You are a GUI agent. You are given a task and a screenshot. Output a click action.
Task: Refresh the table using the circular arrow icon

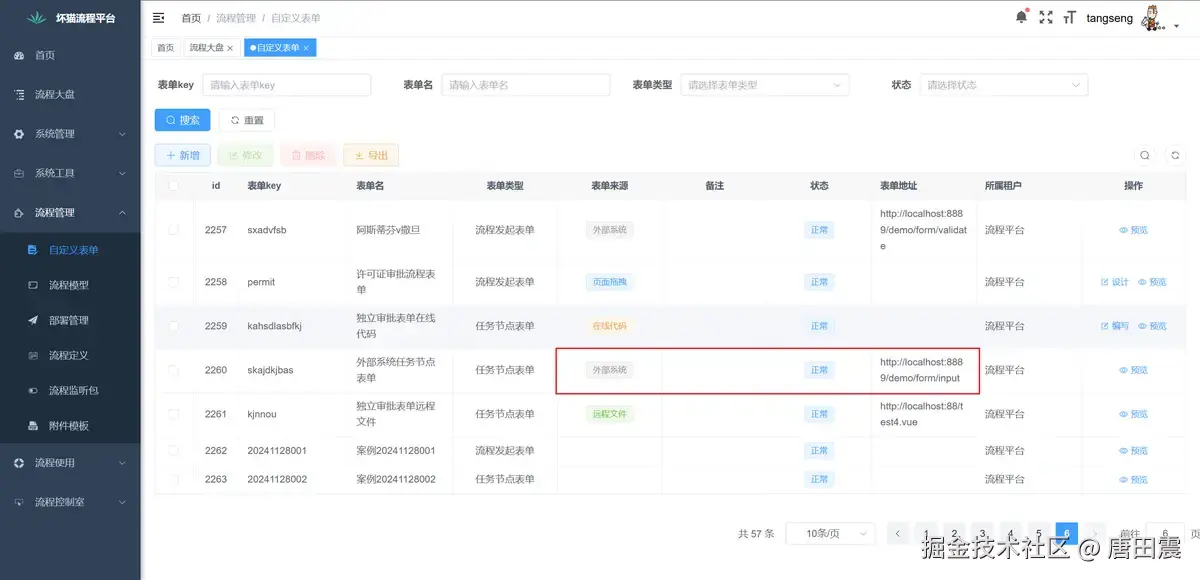coord(1175,155)
